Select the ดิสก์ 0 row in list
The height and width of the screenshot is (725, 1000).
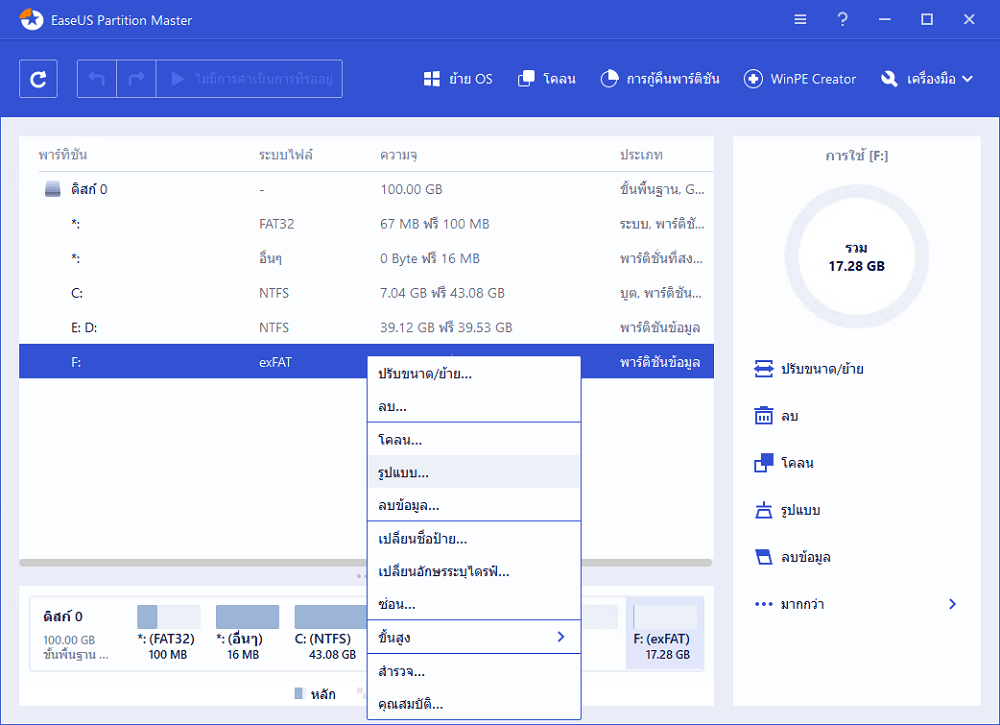(367, 189)
